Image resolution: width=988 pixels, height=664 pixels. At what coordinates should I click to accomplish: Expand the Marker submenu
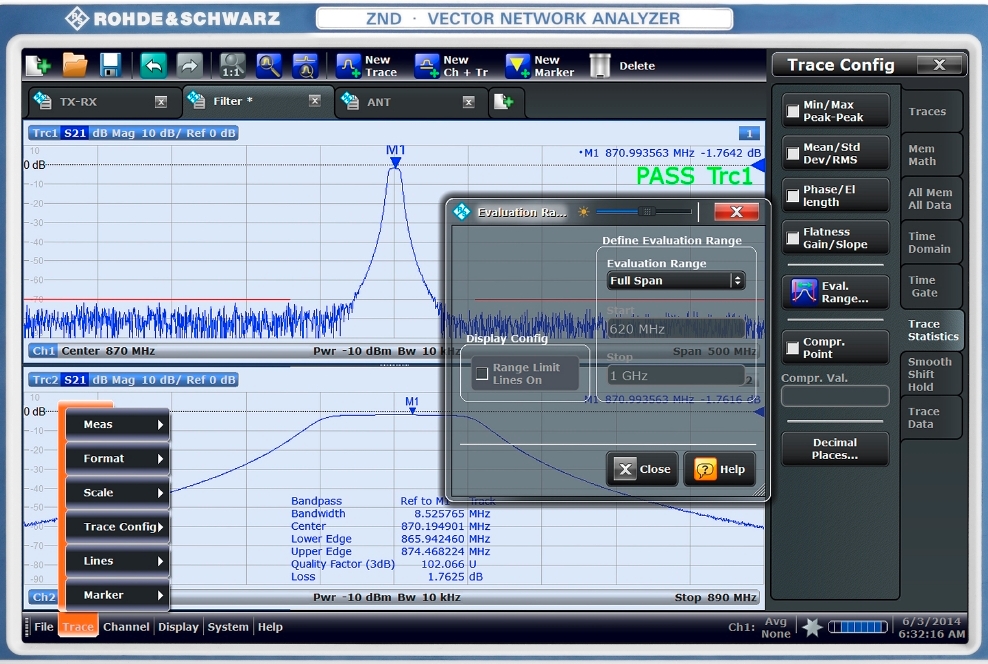(118, 595)
